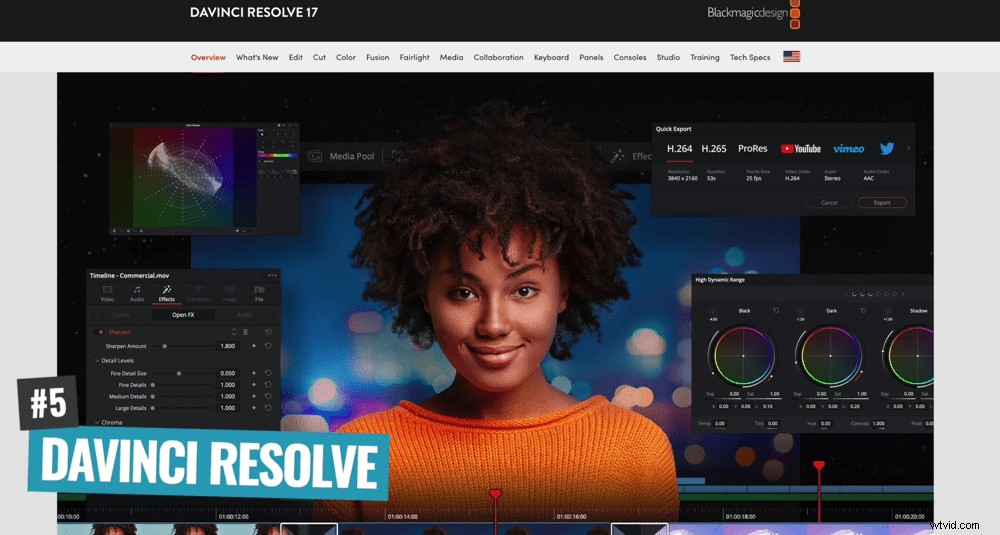Open the File icon in inspector

tap(259, 290)
